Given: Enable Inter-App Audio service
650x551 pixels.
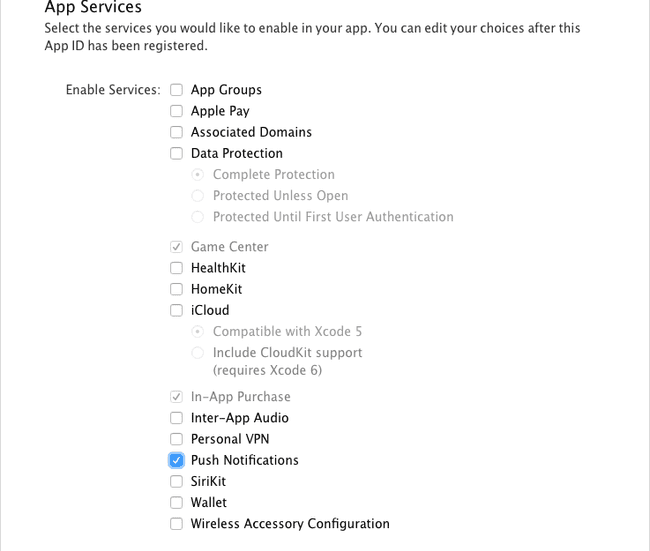Looking at the screenshot, I should (176, 418).
